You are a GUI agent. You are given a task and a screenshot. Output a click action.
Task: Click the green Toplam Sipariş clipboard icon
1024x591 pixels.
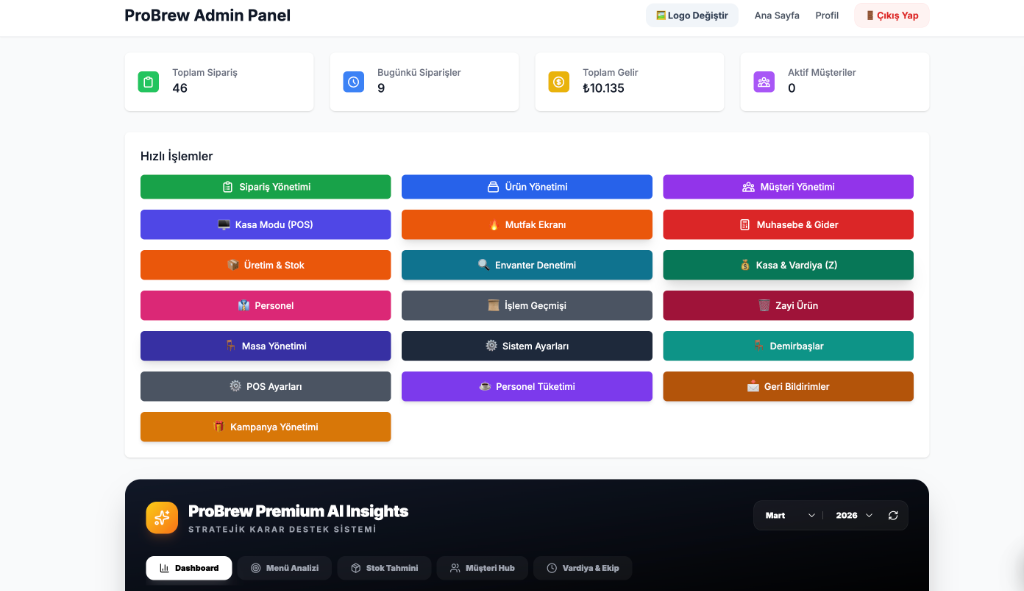tap(148, 82)
